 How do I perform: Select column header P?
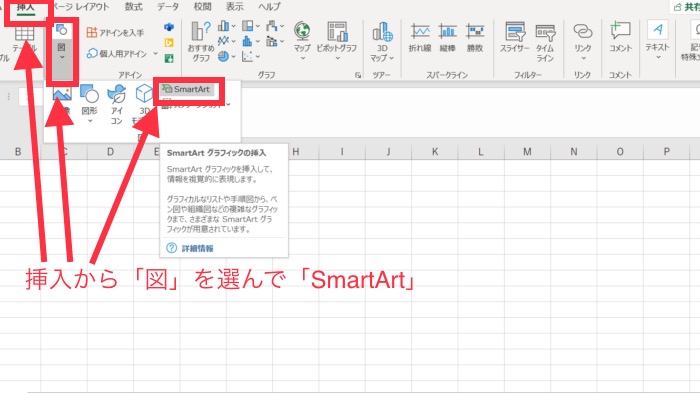[x=667, y=152]
